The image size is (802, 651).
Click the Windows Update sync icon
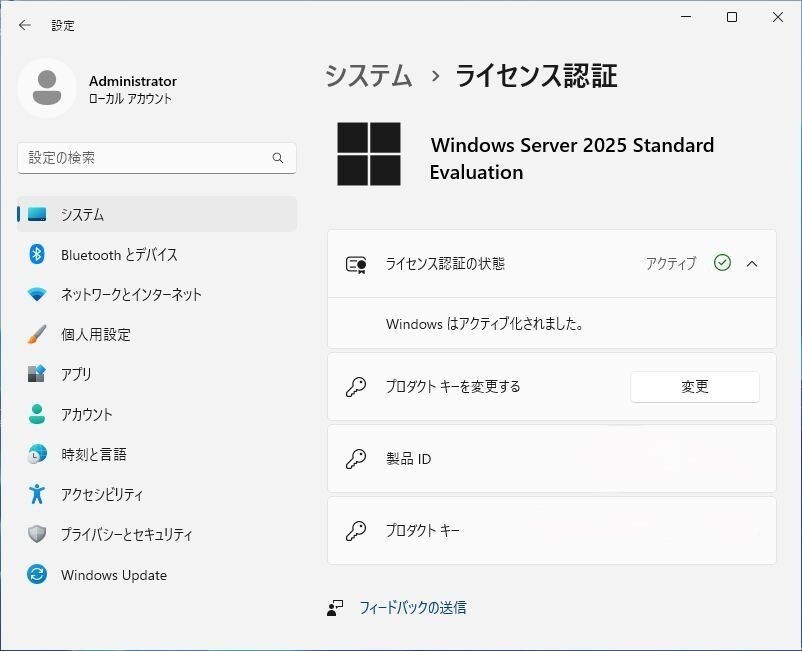pos(37,575)
